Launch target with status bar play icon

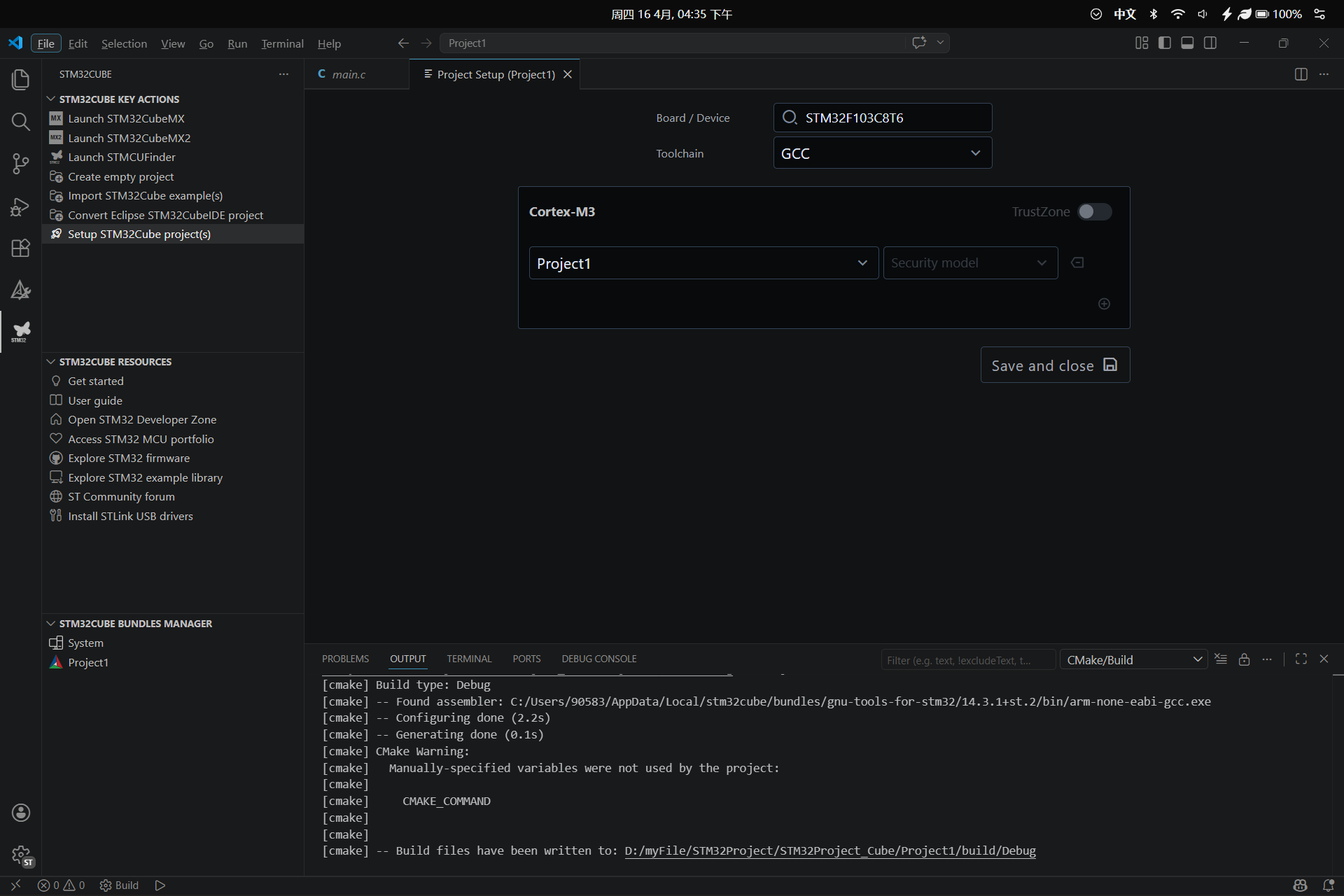(x=160, y=885)
